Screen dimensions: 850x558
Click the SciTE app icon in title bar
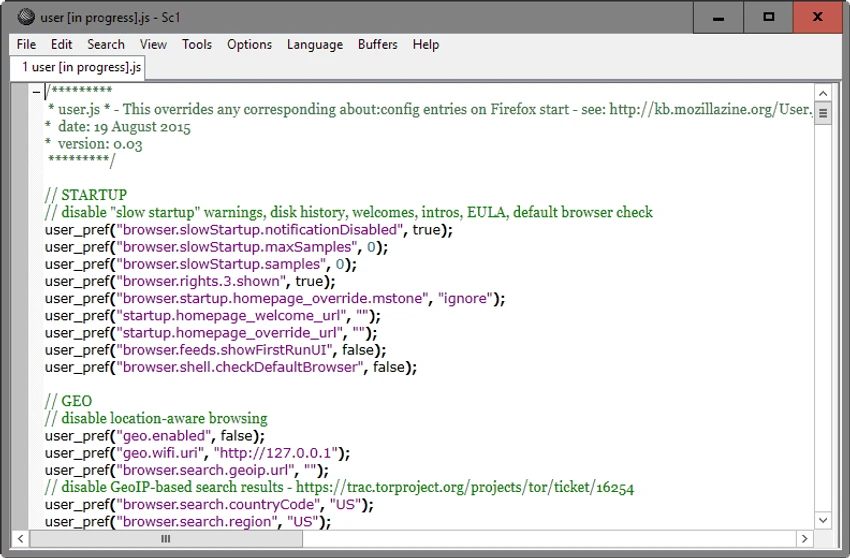click(26, 17)
